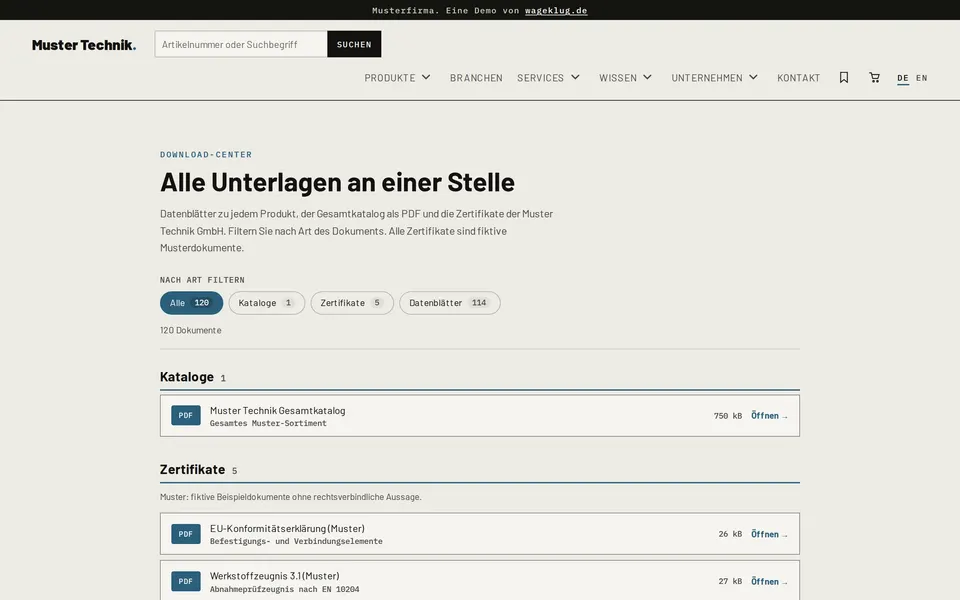The width and height of the screenshot is (960, 600).
Task: Focus the Artikelnummer oder Suchbegriff search field
Action: [241, 44]
